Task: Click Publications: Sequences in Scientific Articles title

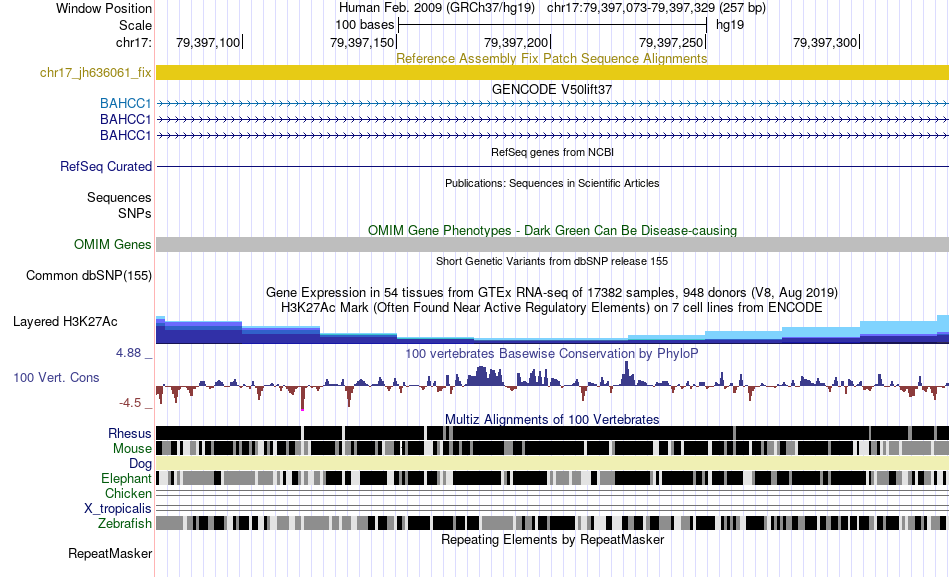Action: point(552,183)
